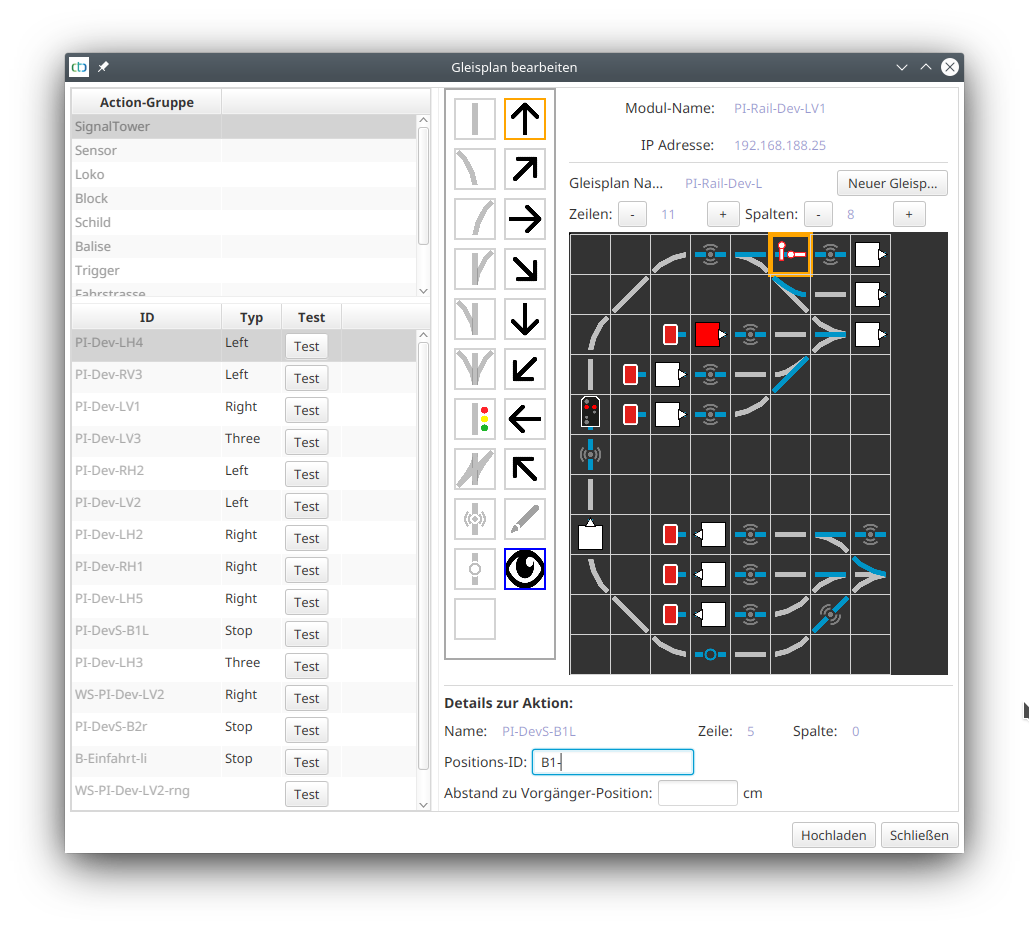Click Test button for PI-Dev-LV3
The width and height of the screenshot is (1029, 930).
pyautogui.click(x=306, y=442)
